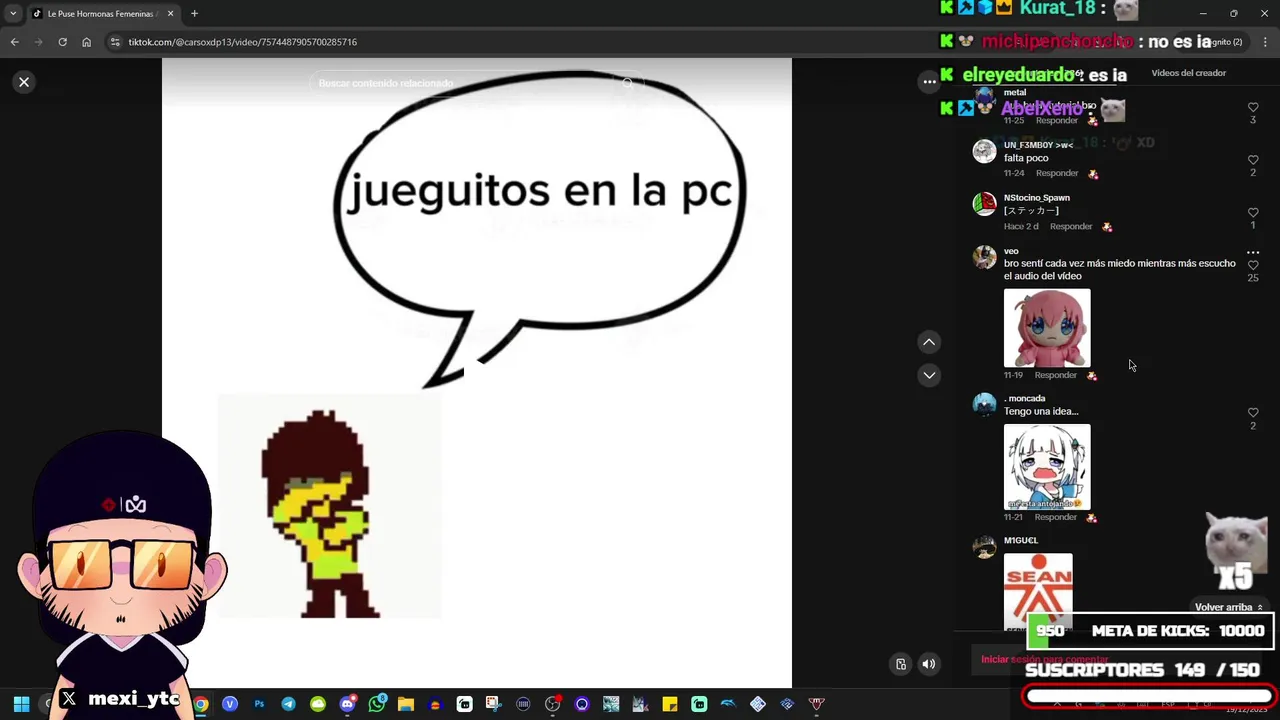Screen dimensions: 1280x720
Task: Go to next video with down chevron
Action: point(929,375)
